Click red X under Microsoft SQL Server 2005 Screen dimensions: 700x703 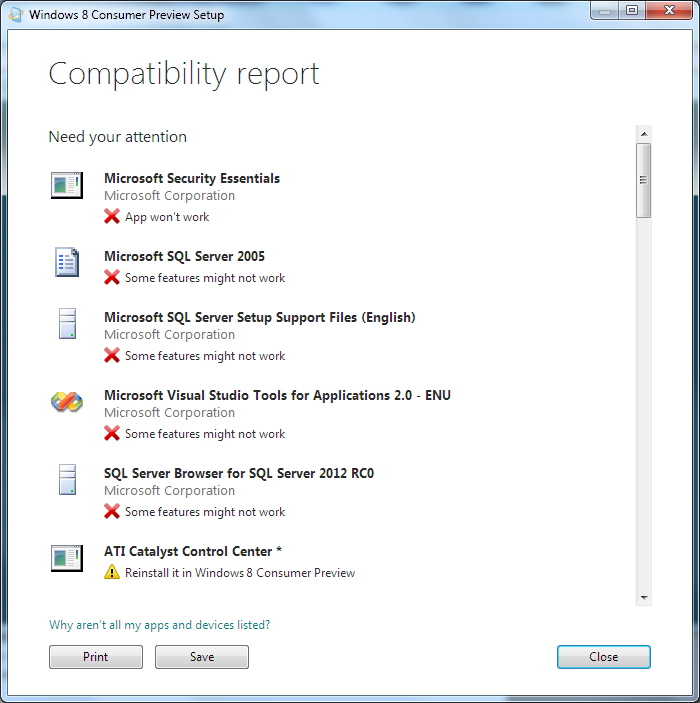click(x=112, y=277)
